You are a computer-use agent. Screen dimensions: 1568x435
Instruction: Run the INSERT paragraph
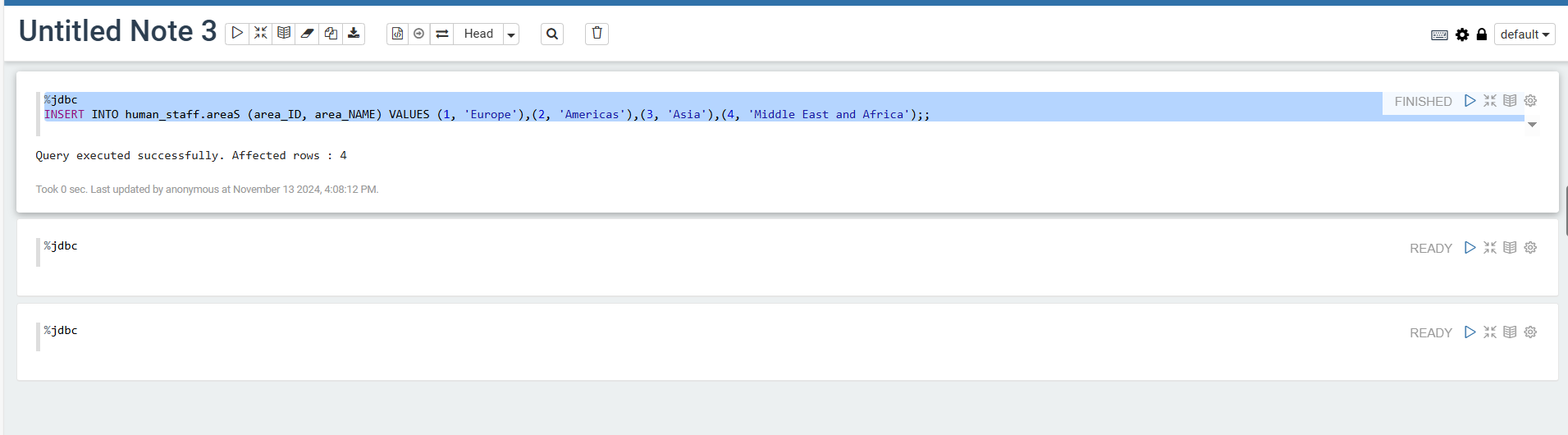tap(1470, 101)
